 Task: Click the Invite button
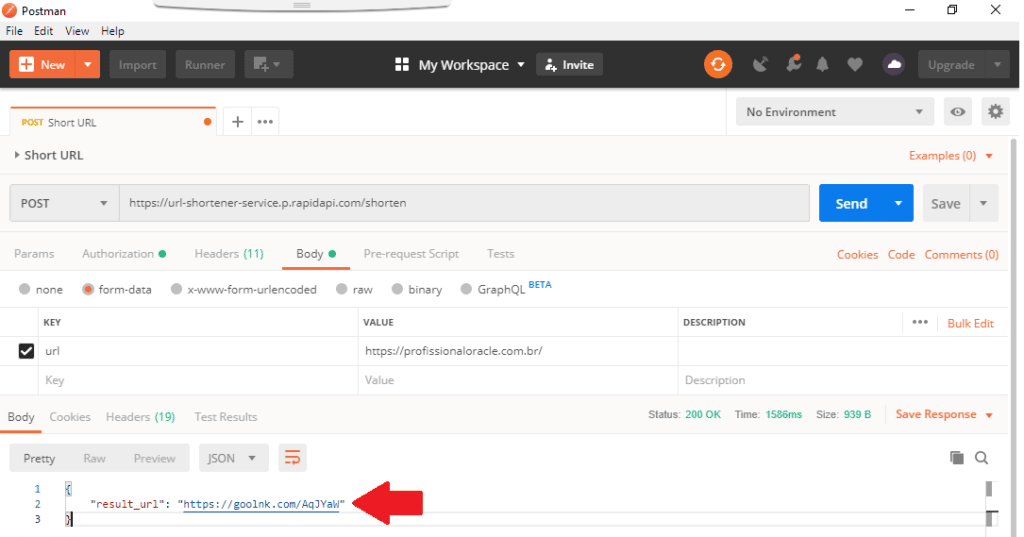coord(569,65)
